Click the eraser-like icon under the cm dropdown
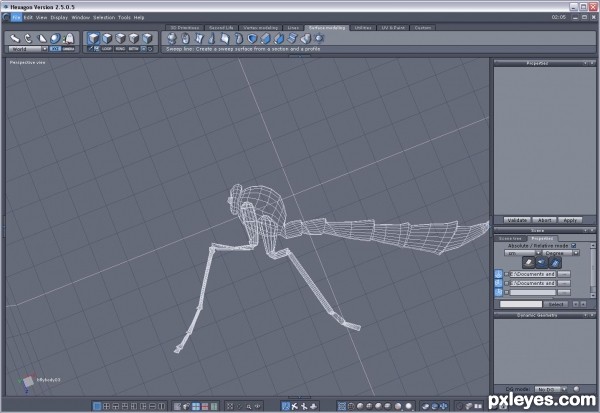Screen dimensions: 600x413 (x=528, y=263)
